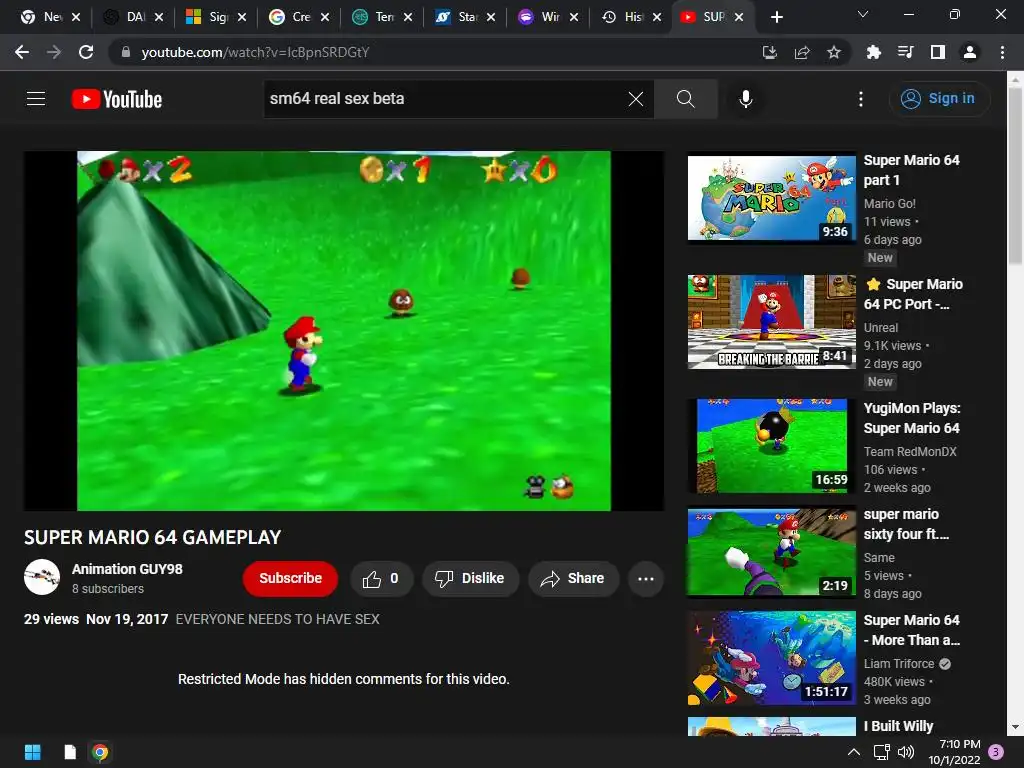Clear the search box with the X icon
Screen dimensions: 1024x768
pos(635,99)
